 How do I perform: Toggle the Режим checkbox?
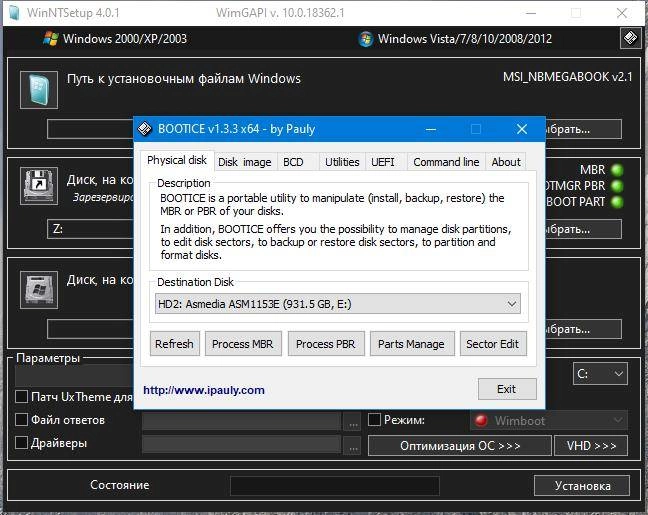point(374,420)
